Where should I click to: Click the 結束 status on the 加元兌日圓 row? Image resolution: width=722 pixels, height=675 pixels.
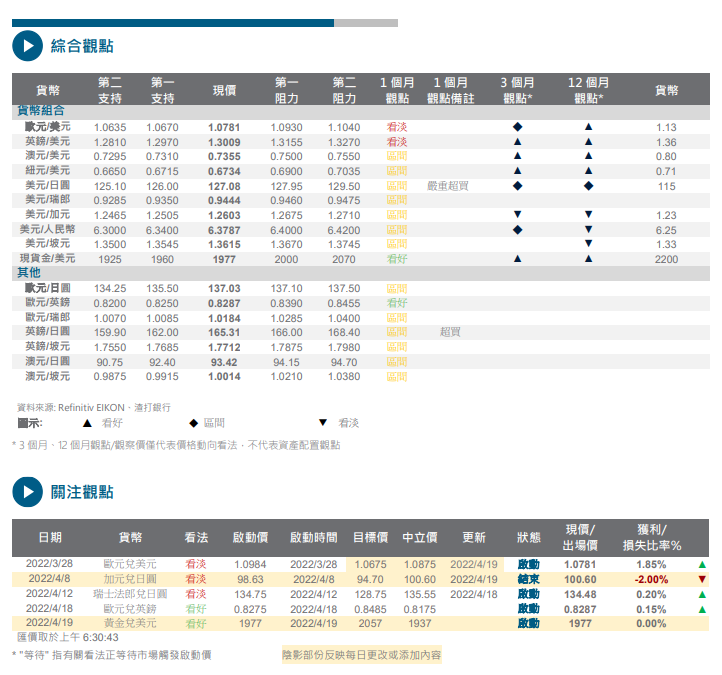pyautogui.click(x=528, y=579)
